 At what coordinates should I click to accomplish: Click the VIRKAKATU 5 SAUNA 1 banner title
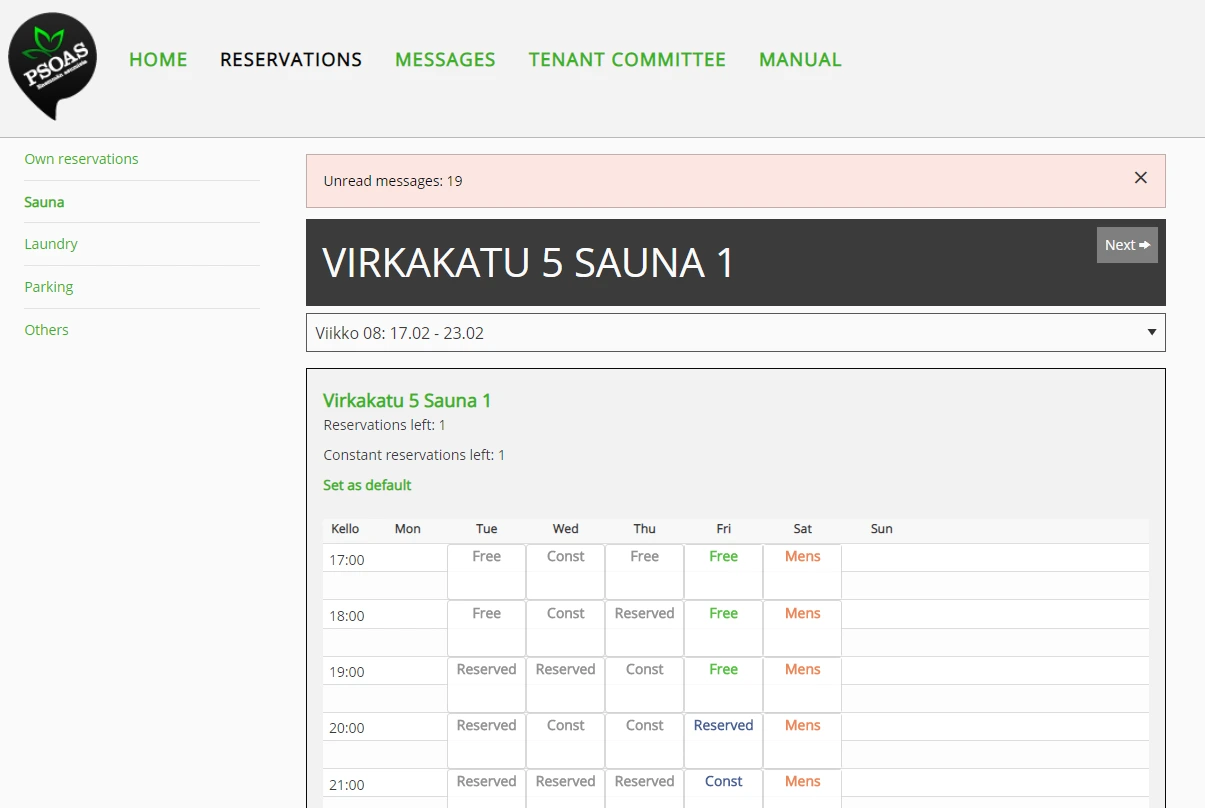click(x=528, y=263)
